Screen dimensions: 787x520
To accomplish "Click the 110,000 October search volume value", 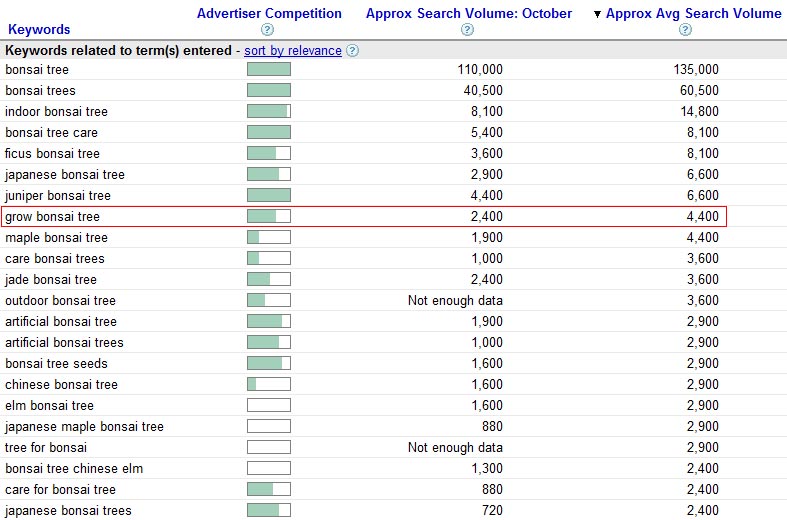I will [478, 69].
